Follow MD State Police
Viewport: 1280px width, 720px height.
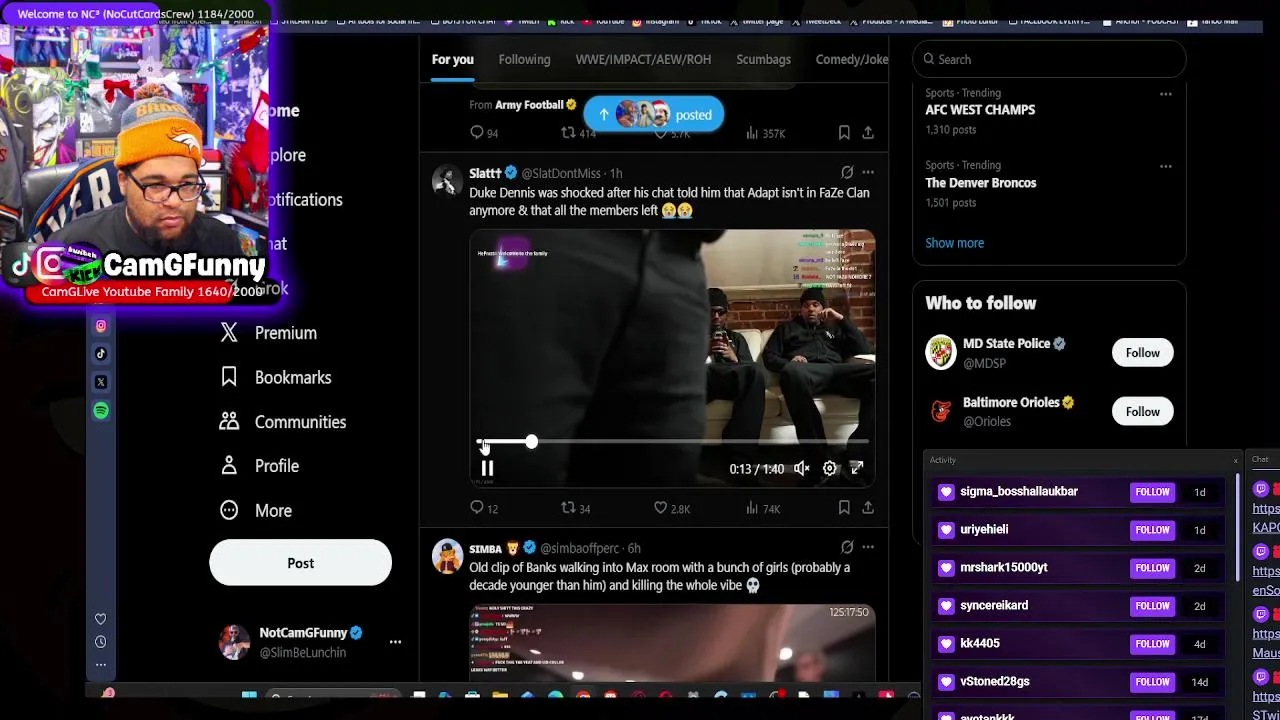coord(1142,352)
